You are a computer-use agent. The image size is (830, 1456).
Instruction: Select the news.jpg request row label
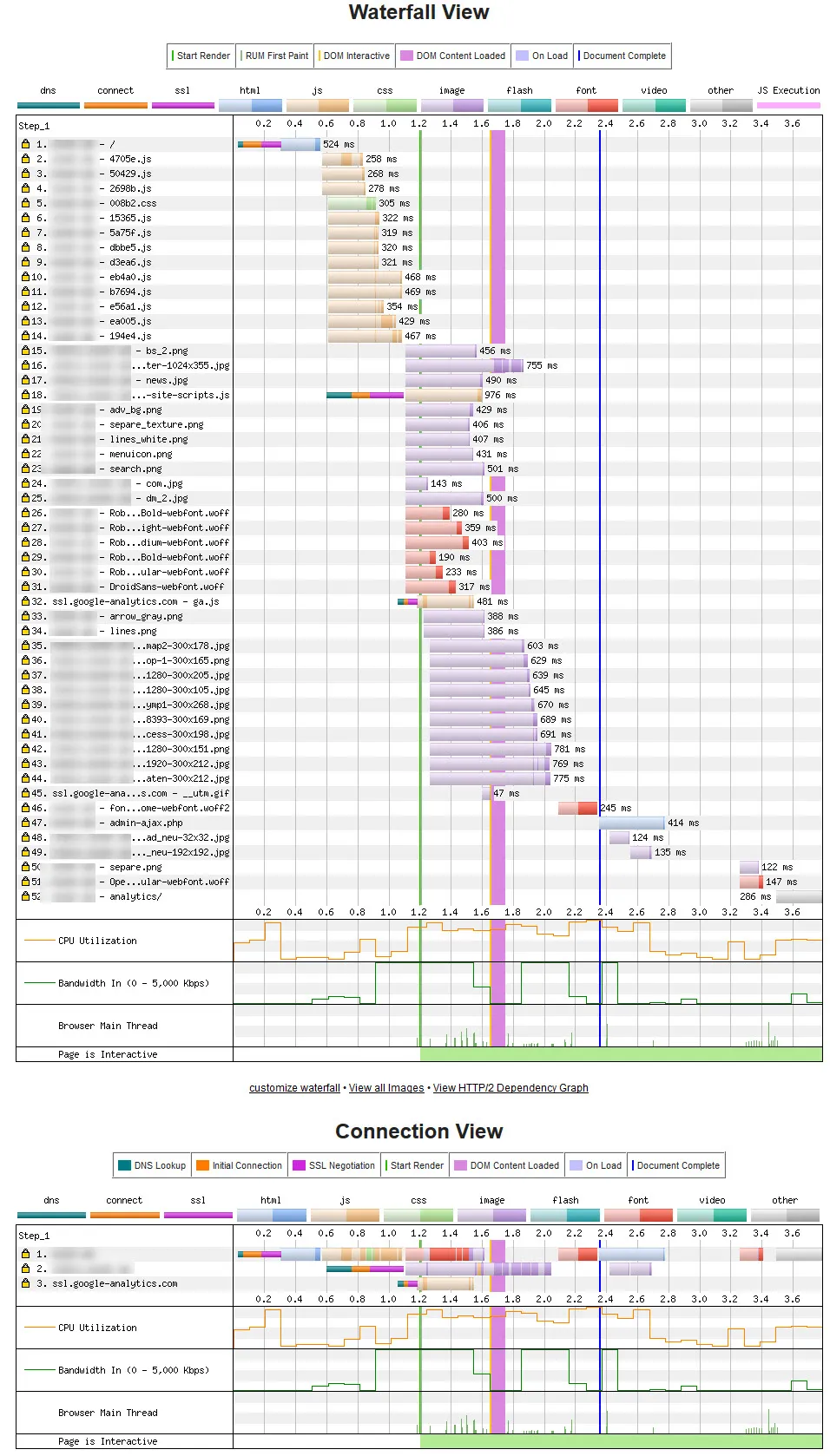(x=167, y=380)
